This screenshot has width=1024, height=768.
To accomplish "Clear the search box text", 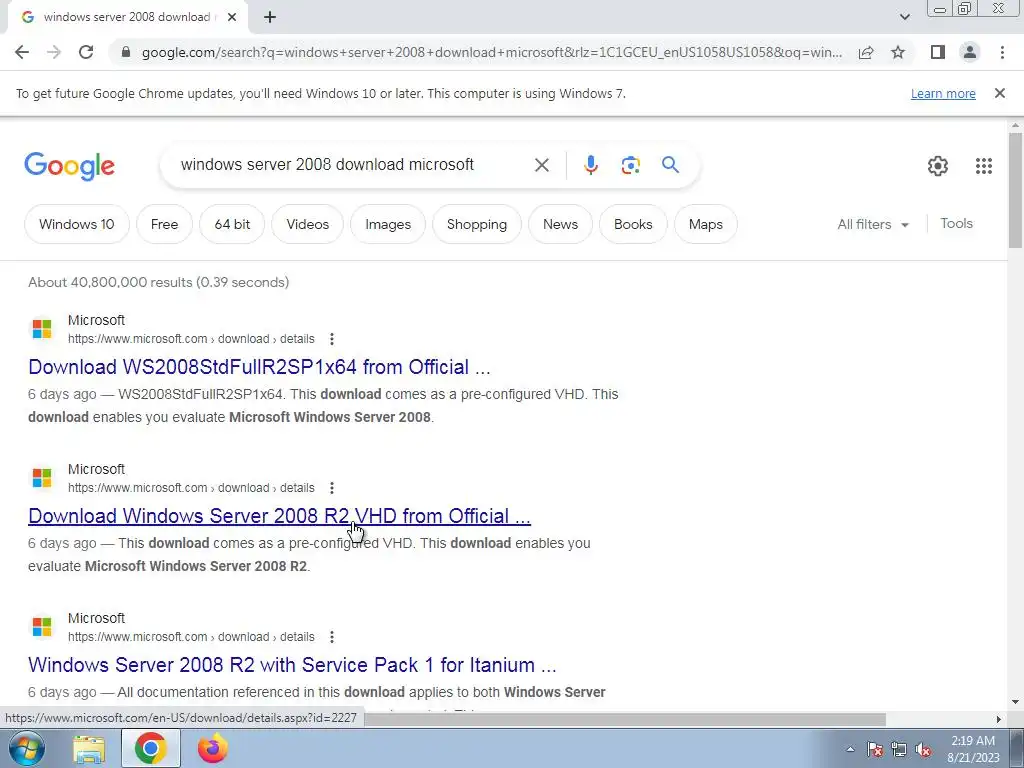I will point(541,165).
